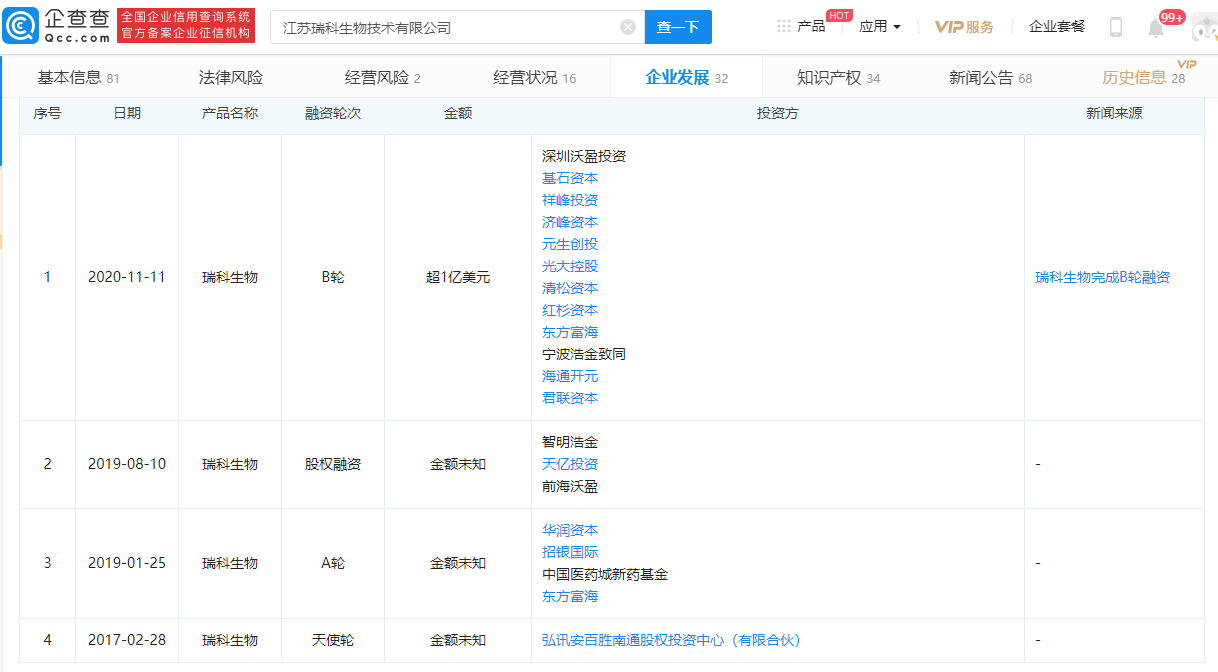1218x672 pixels.
Task: Switch to 基本信息 tab
Action: pos(78,77)
